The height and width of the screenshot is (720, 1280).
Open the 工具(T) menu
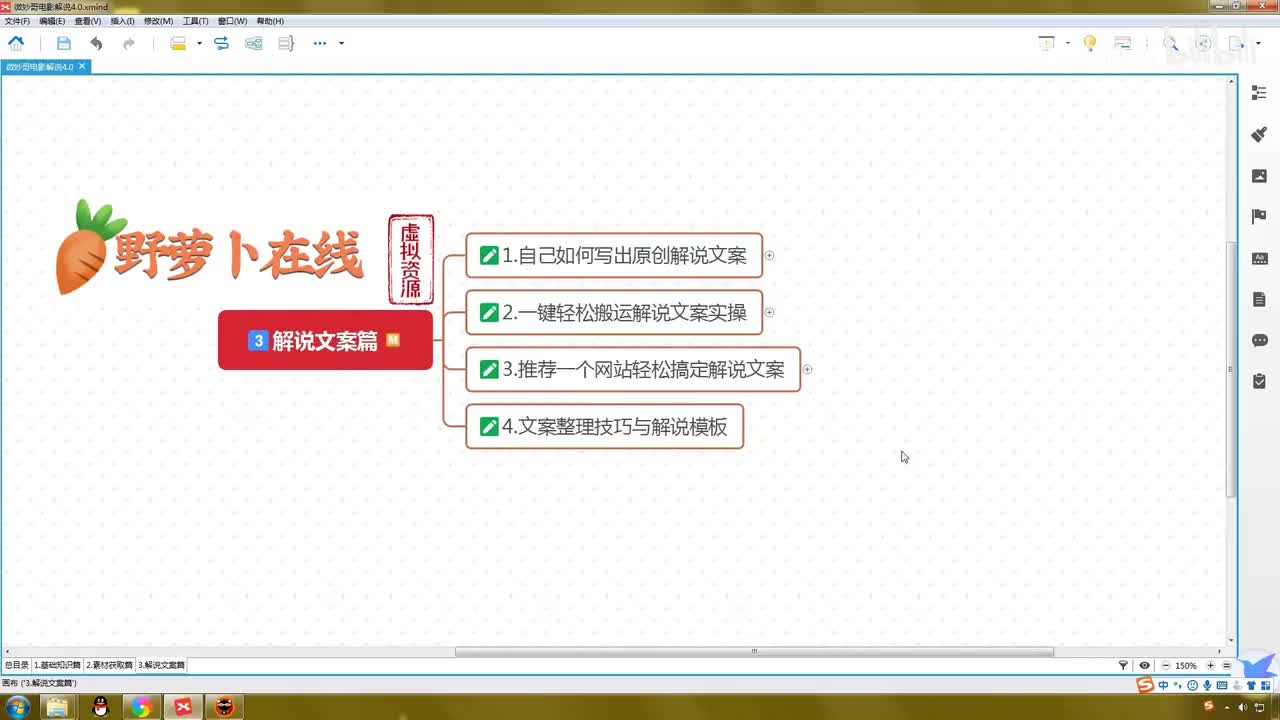click(x=195, y=21)
